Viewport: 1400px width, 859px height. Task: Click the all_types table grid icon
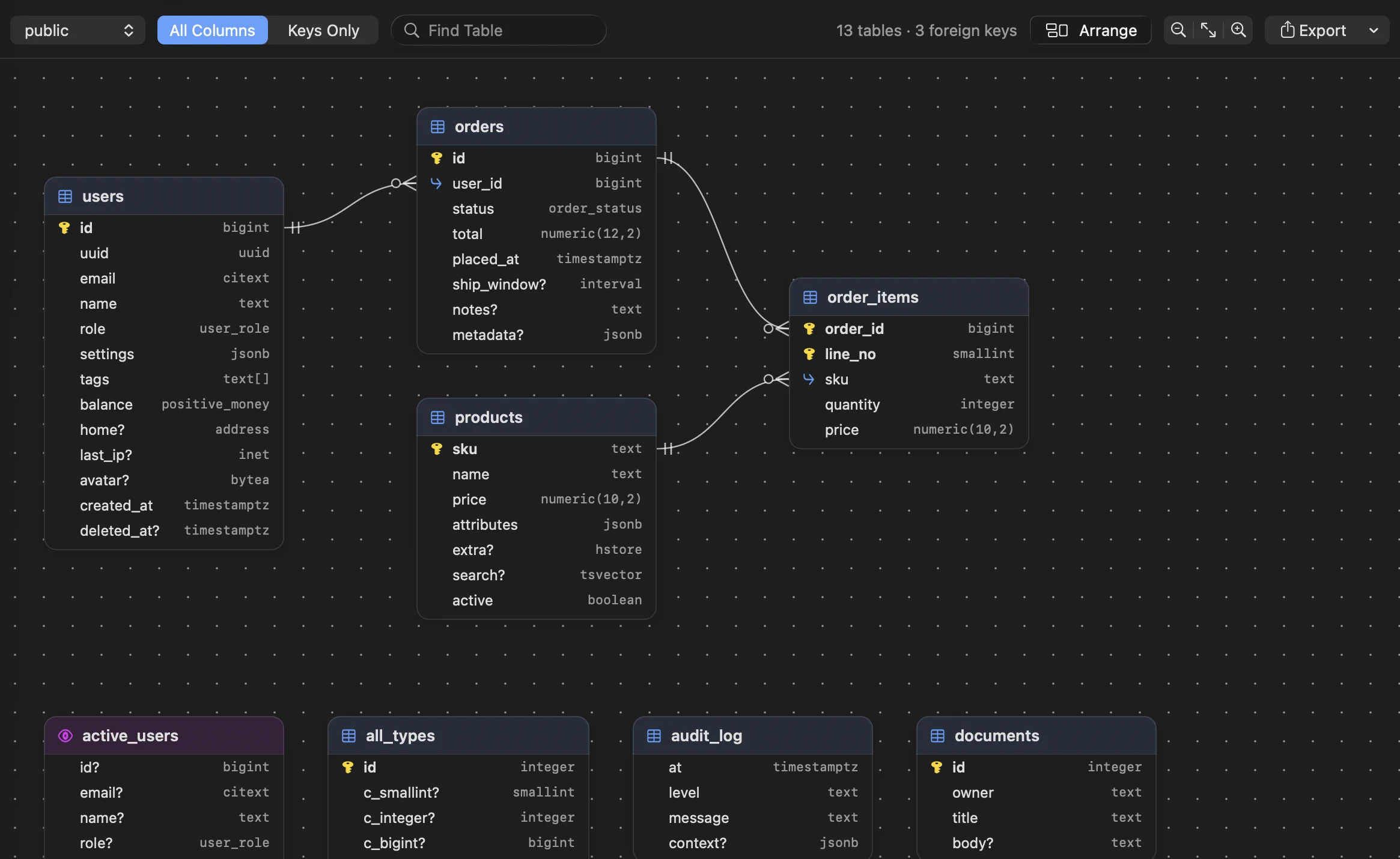pos(348,736)
